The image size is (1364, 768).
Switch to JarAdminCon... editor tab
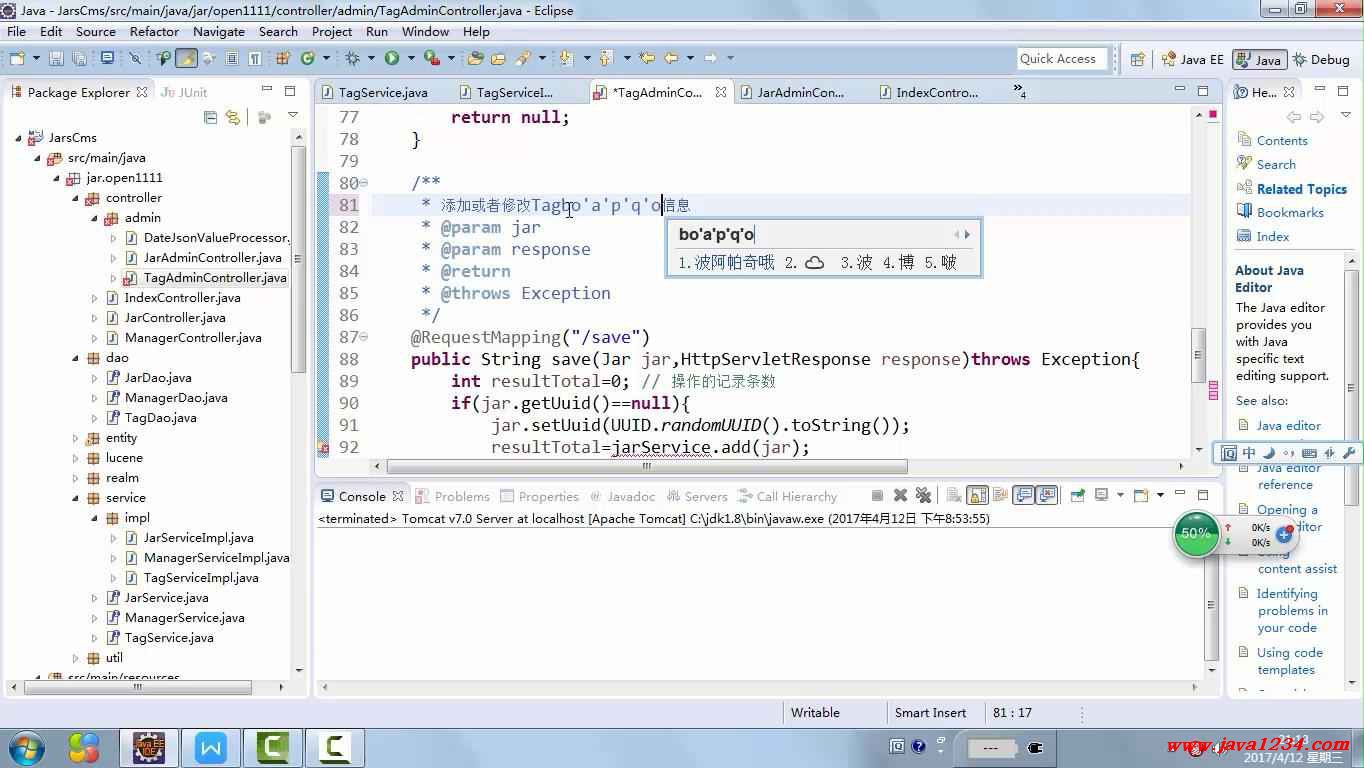[800, 92]
